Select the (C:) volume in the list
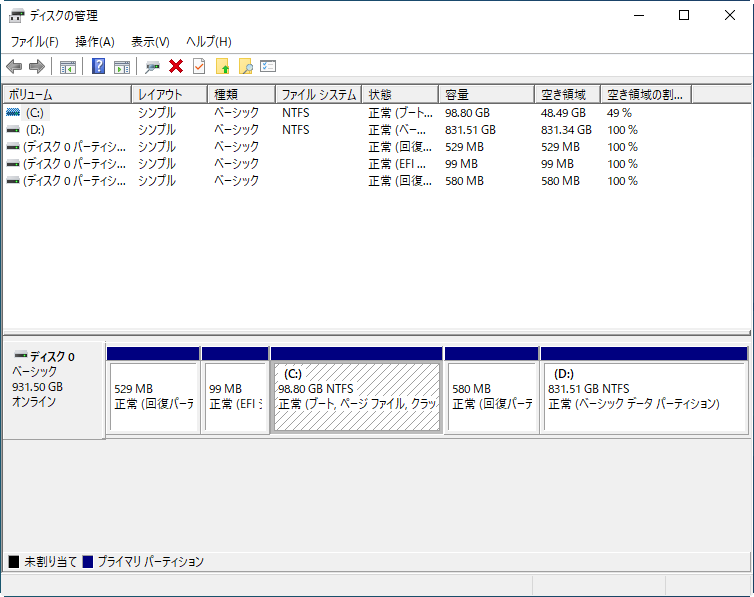The width and height of the screenshot is (754, 597). pyautogui.click(x=35, y=113)
